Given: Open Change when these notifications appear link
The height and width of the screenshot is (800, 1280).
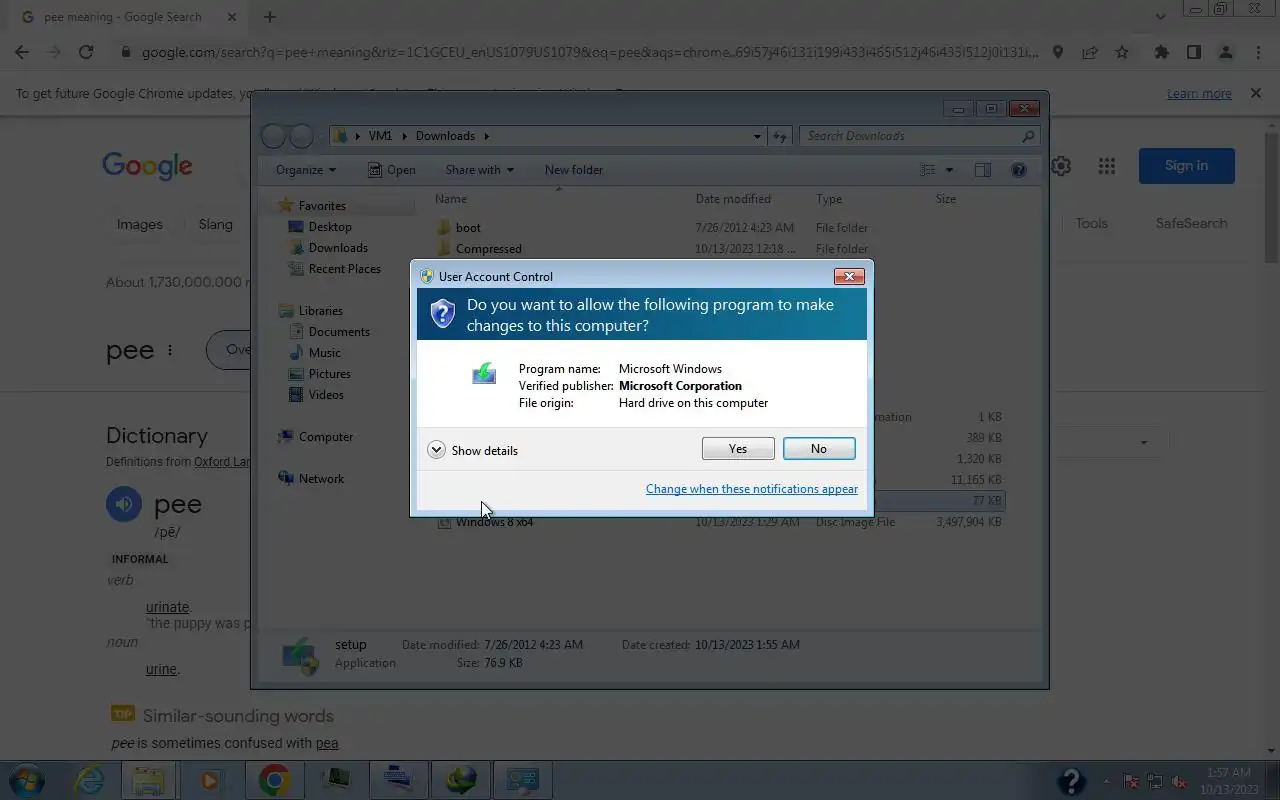Looking at the screenshot, I should (x=752, y=489).
